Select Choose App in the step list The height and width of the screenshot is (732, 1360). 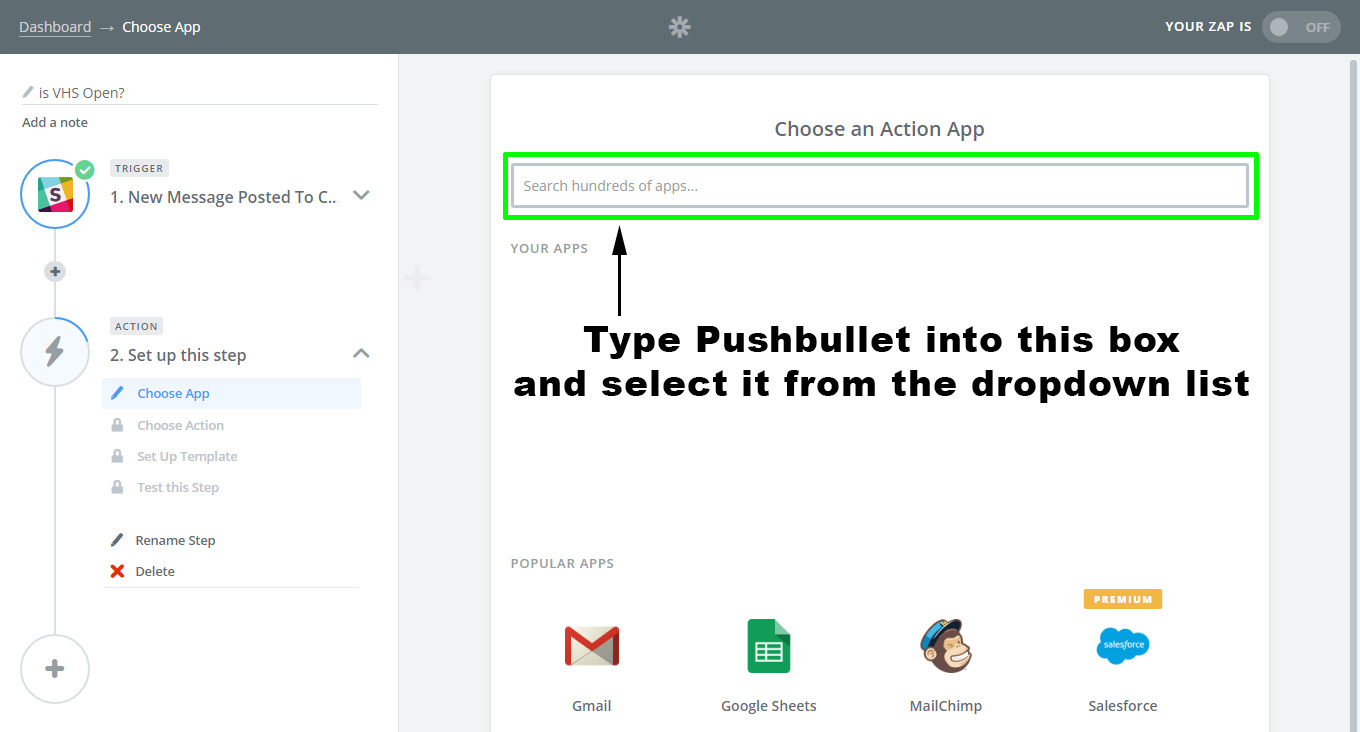[x=173, y=394]
